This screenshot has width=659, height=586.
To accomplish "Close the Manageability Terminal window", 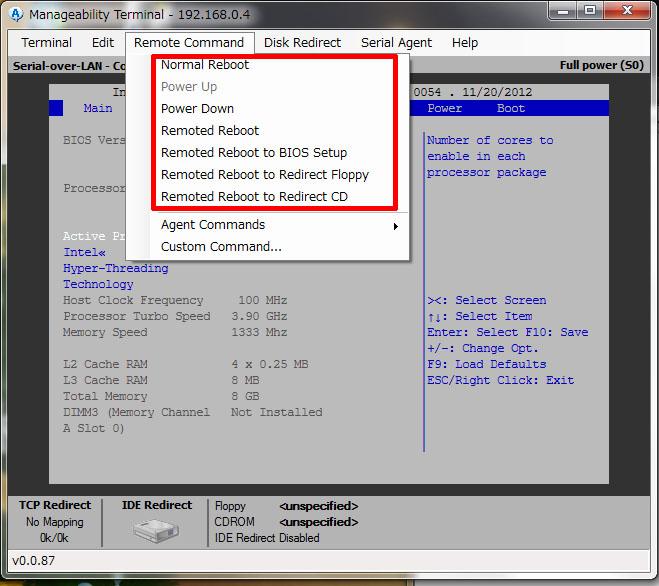I will 627,10.
